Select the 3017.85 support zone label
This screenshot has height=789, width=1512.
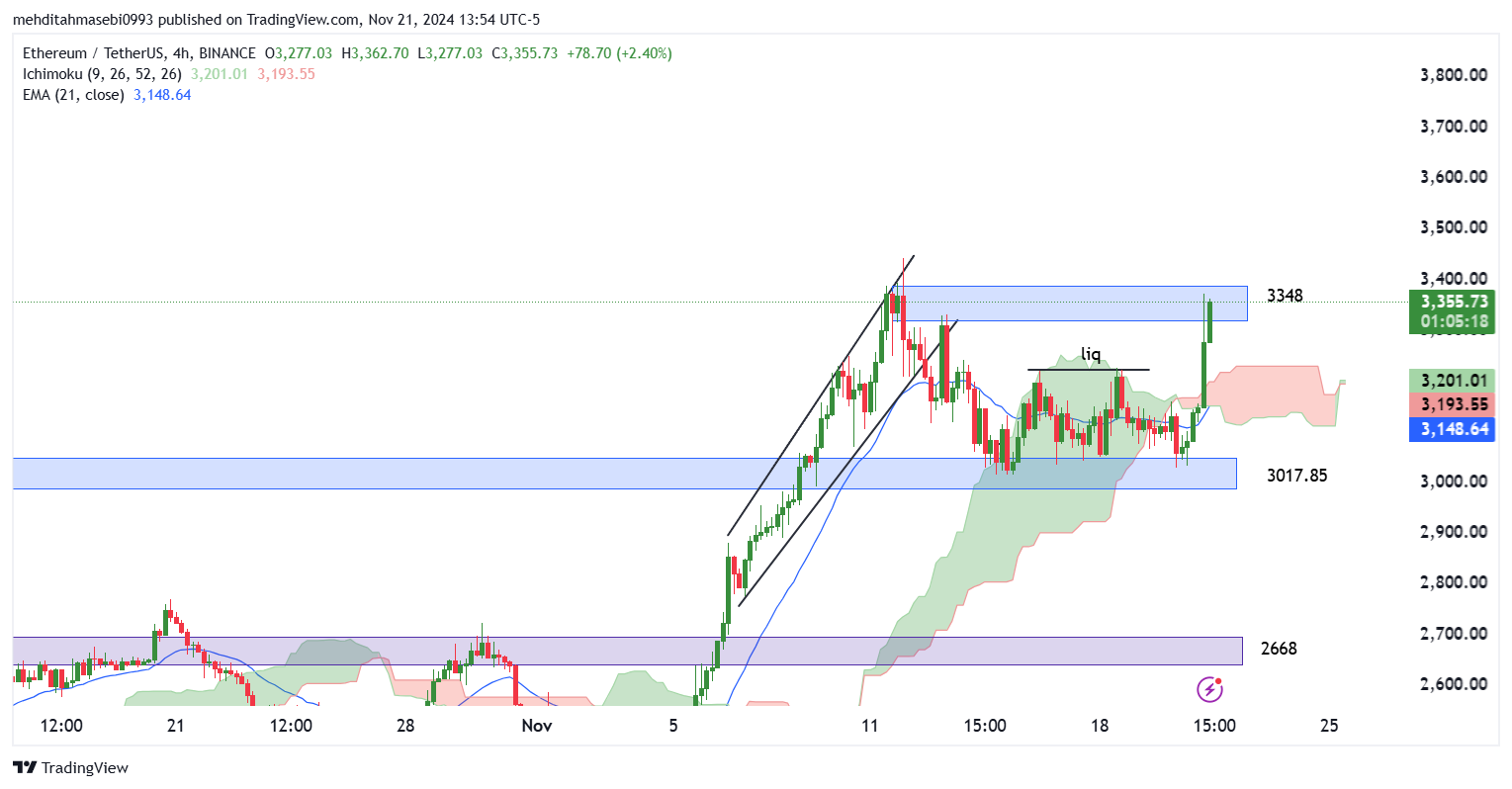coord(1296,476)
